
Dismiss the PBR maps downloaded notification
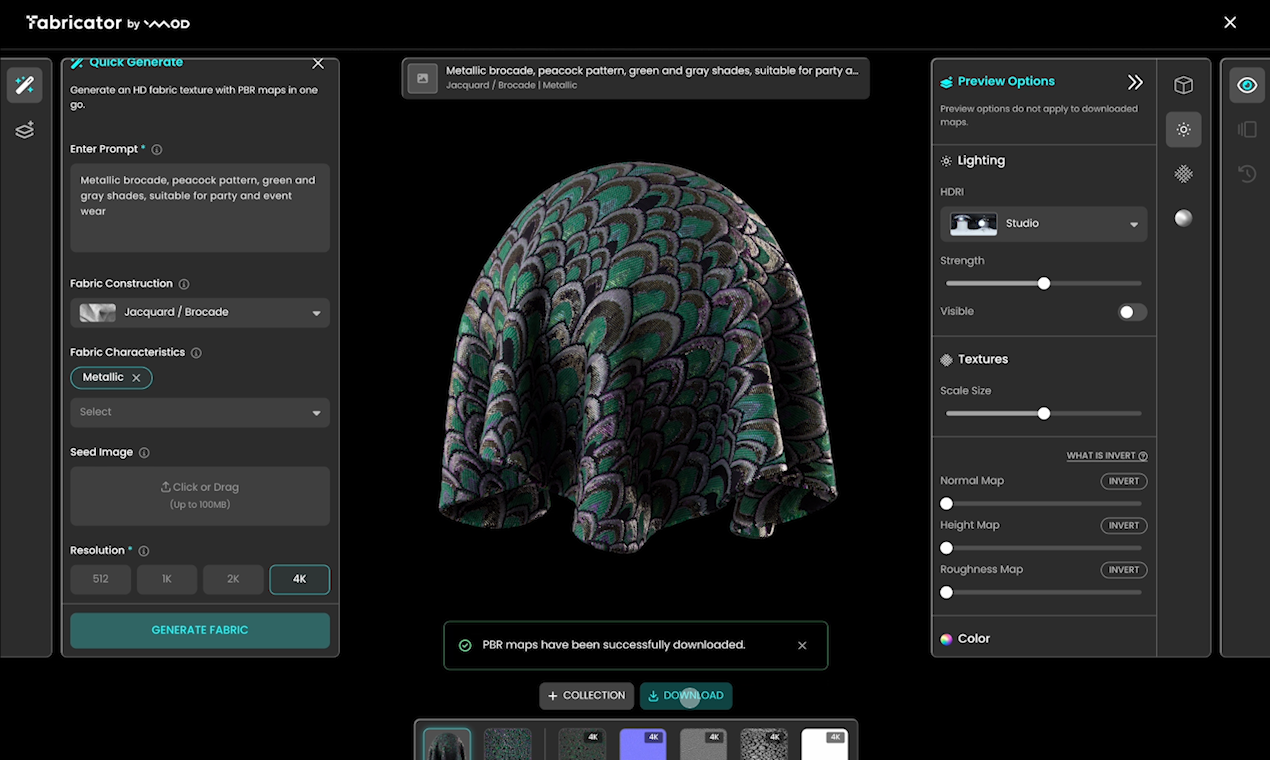(802, 646)
